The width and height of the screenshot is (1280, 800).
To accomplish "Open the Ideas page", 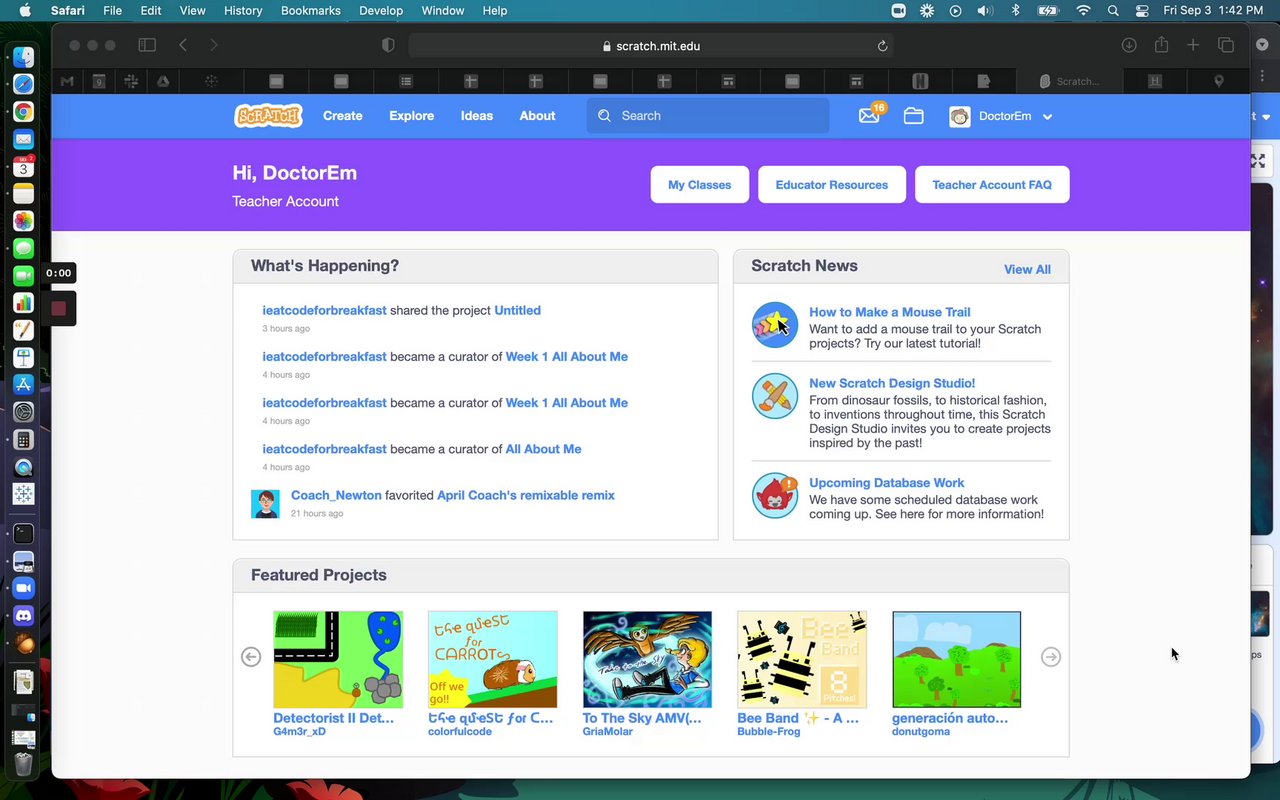I will [x=477, y=116].
